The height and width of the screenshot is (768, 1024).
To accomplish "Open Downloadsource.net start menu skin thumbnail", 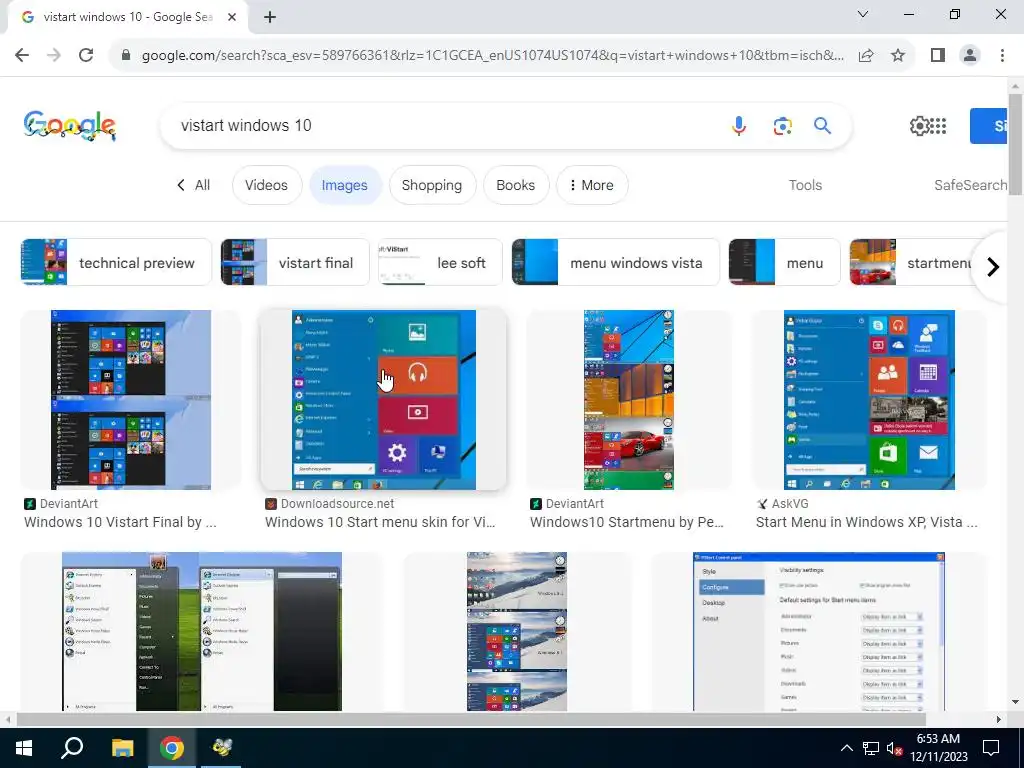I will (x=383, y=400).
